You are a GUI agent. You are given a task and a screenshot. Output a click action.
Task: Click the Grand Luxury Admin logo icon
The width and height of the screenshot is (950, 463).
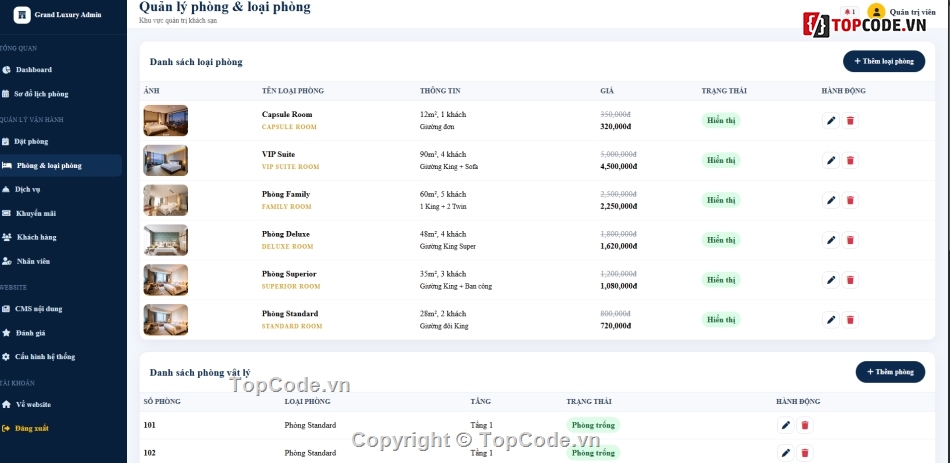(x=22, y=15)
